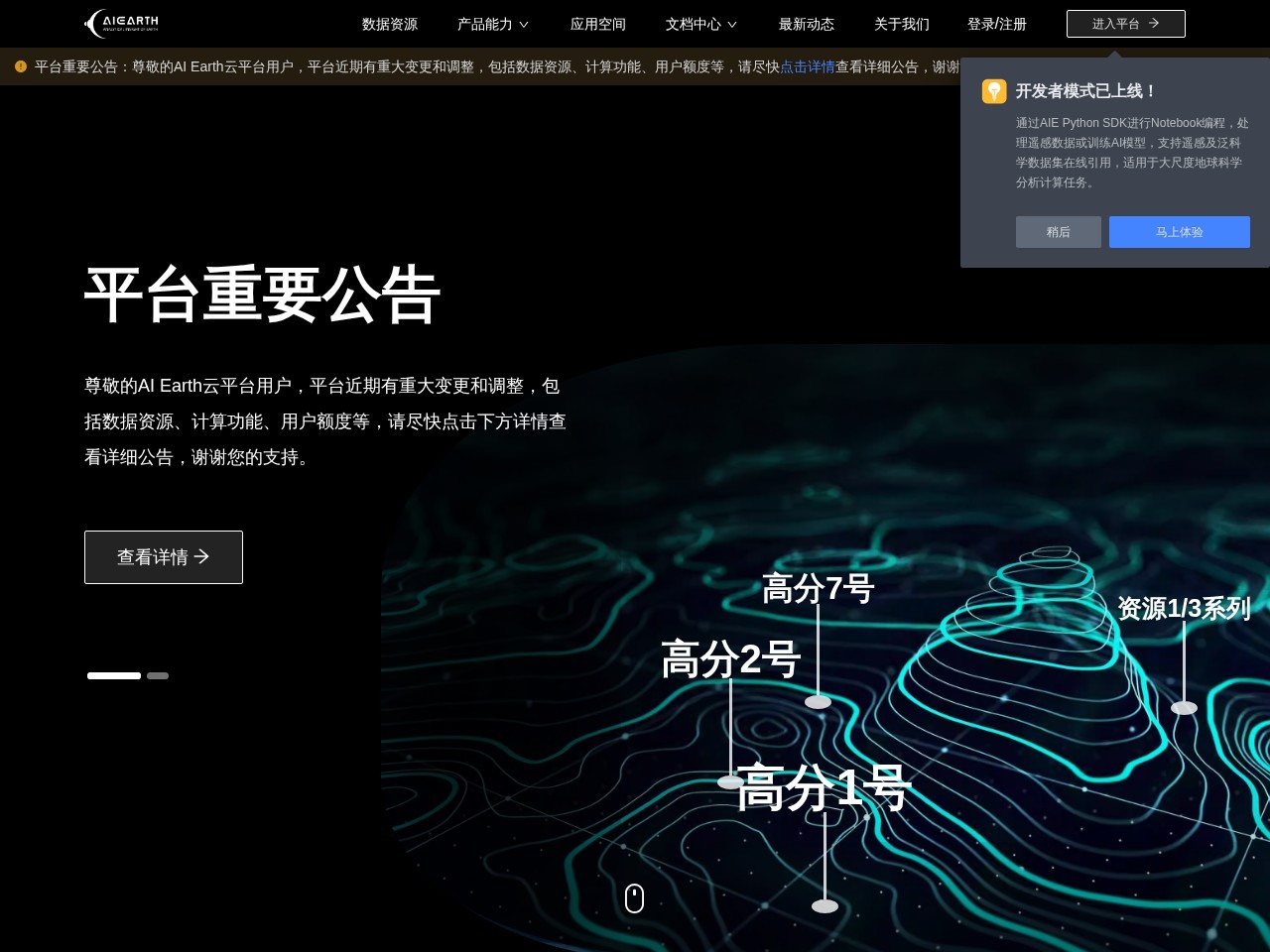Image resolution: width=1270 pixels, height=952 pixels.
Task: Open the 产品能力 dropdown menu
Action: (492, 24)
